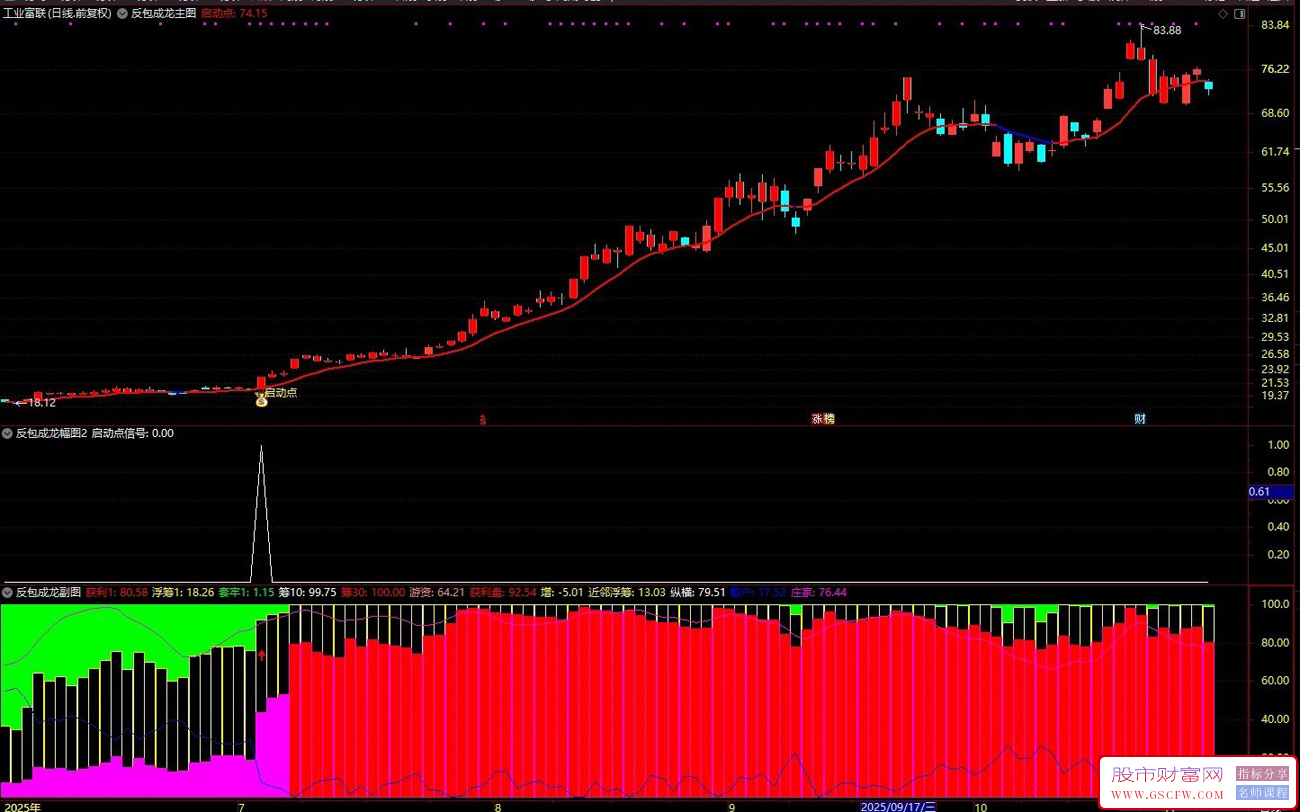Click the 反包成龙幅图2 indicator name
Image resolution: width=1300 pixels, height=812 pixels.
pyautogui.click(x=52, y=434)
